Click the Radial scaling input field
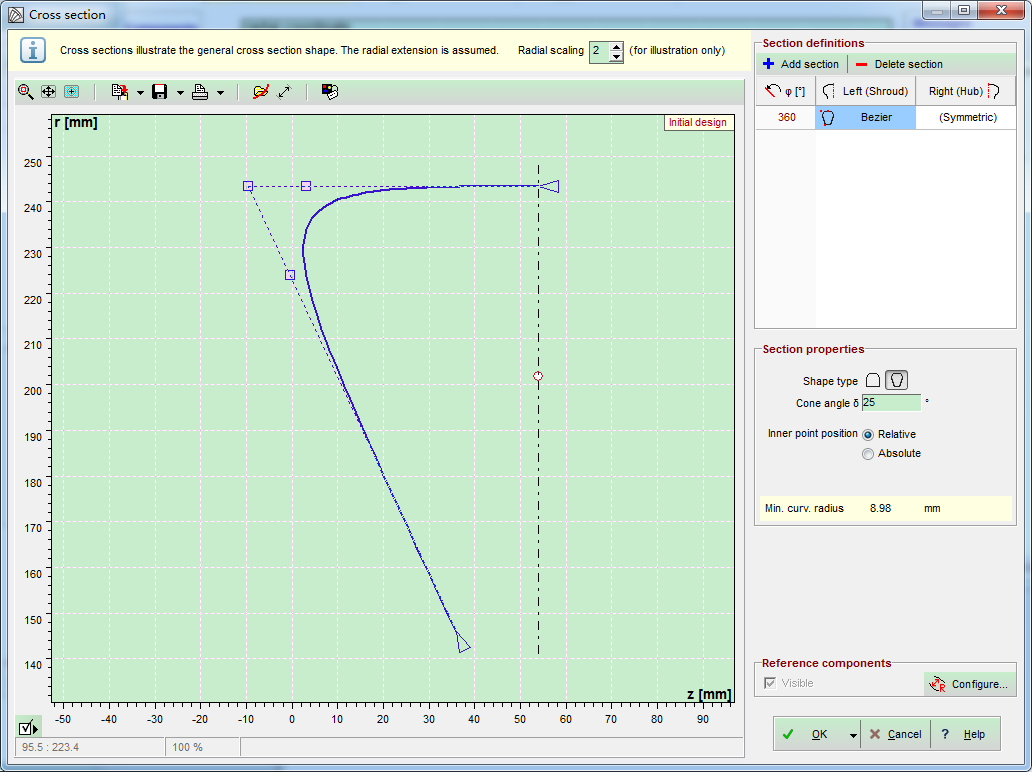Viewport: 1032px width, 772px height. [599, 51]
